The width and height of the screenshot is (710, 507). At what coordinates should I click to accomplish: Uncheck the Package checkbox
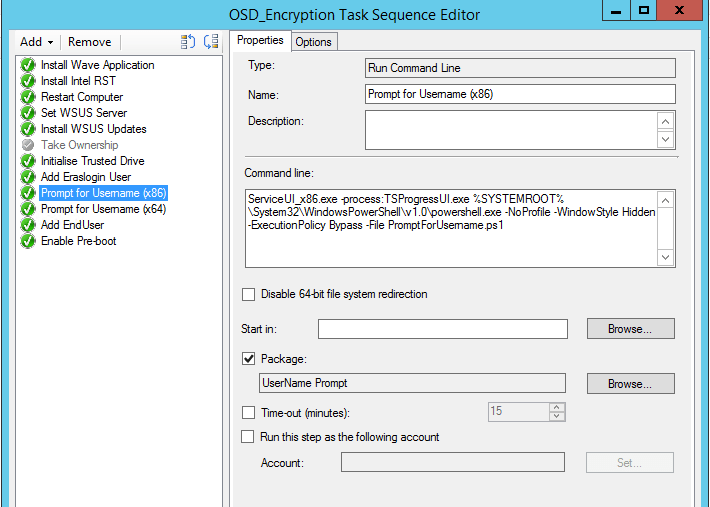click(x=249, y=358)
